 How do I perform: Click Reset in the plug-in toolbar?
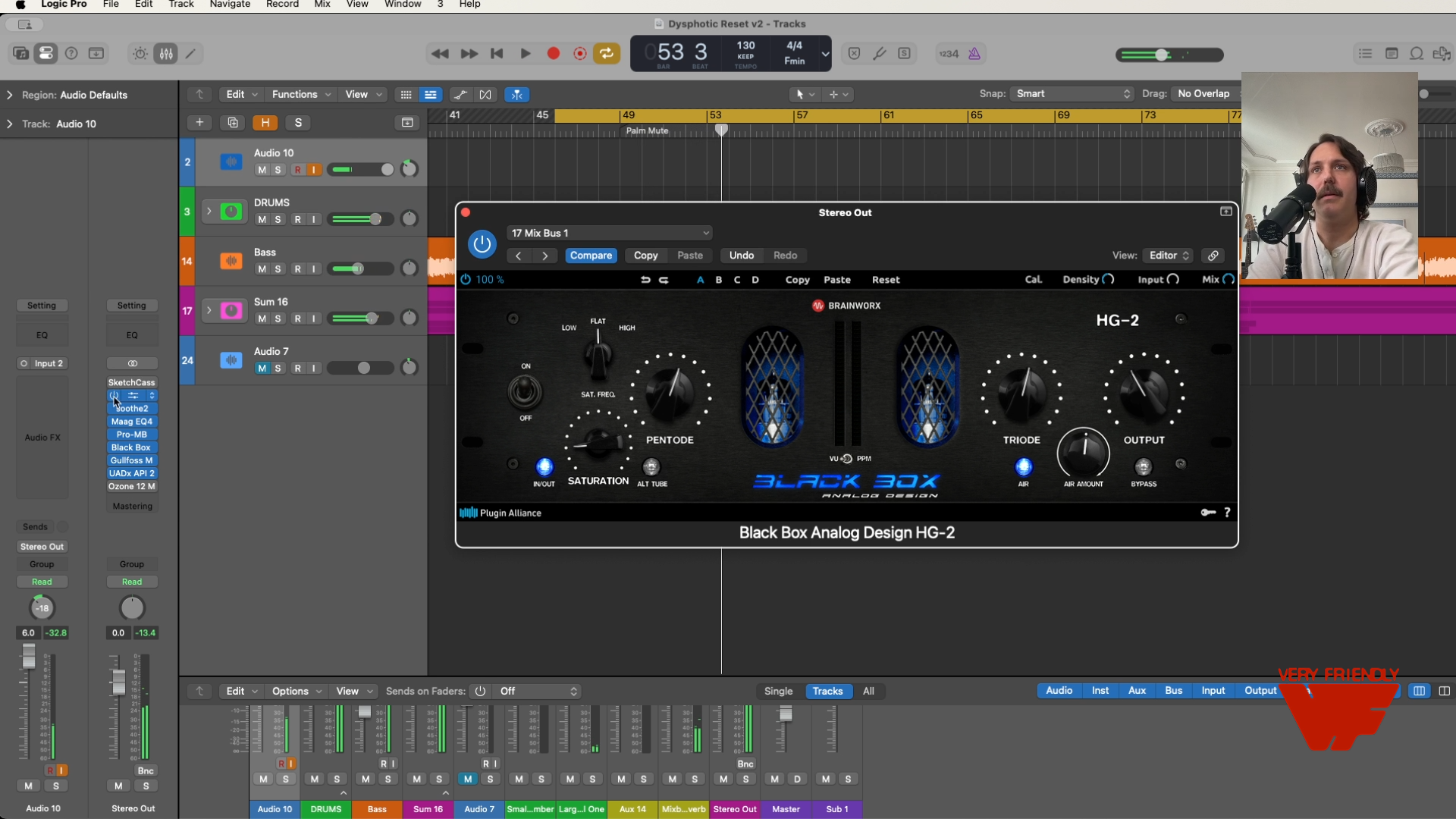[885, 280]
